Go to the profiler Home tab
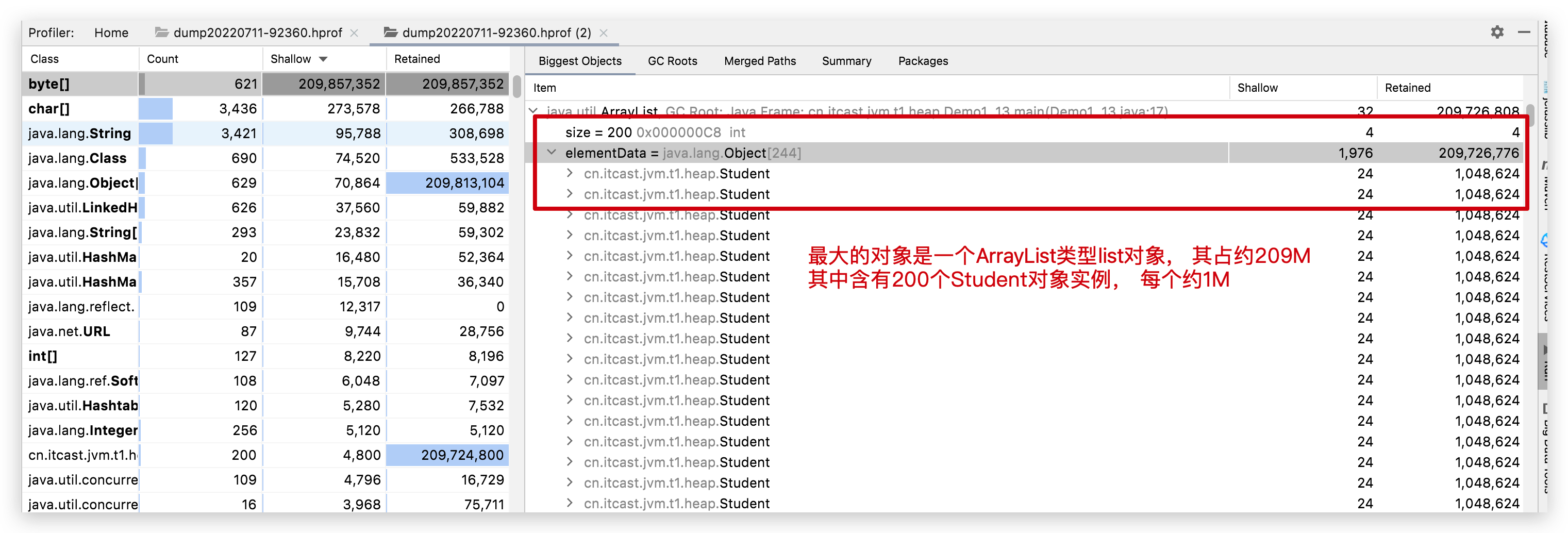1568x533 pixels. tap(111, 33)
